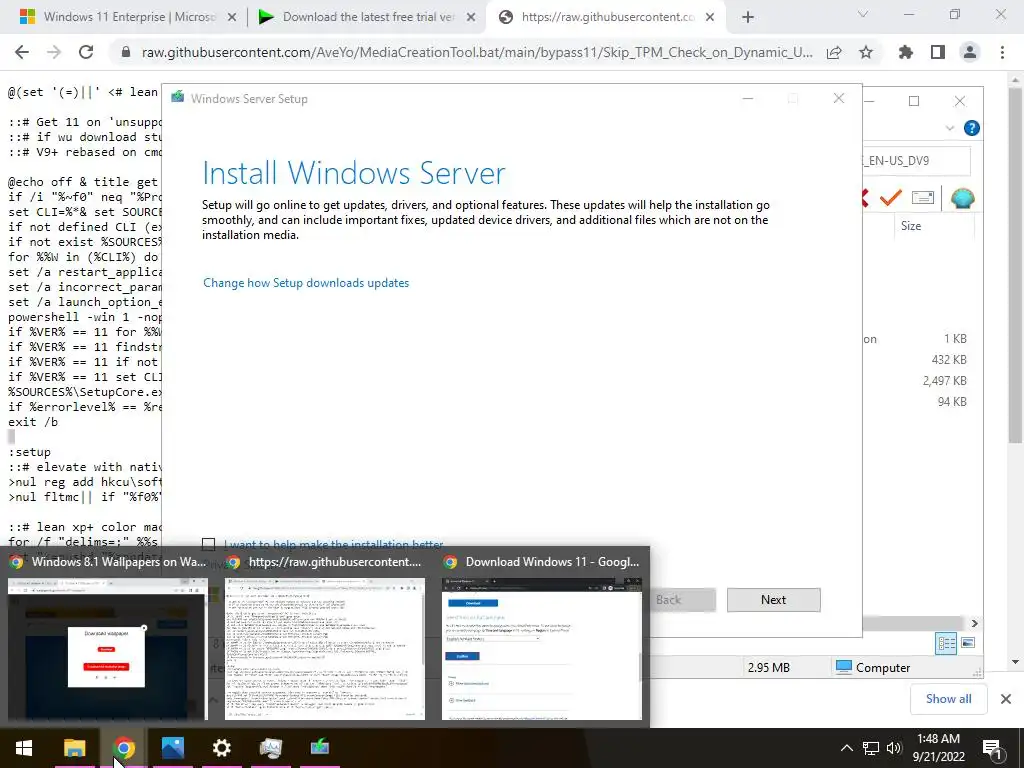
Task: Show hidden system tray icons
Action: (846, 748)
